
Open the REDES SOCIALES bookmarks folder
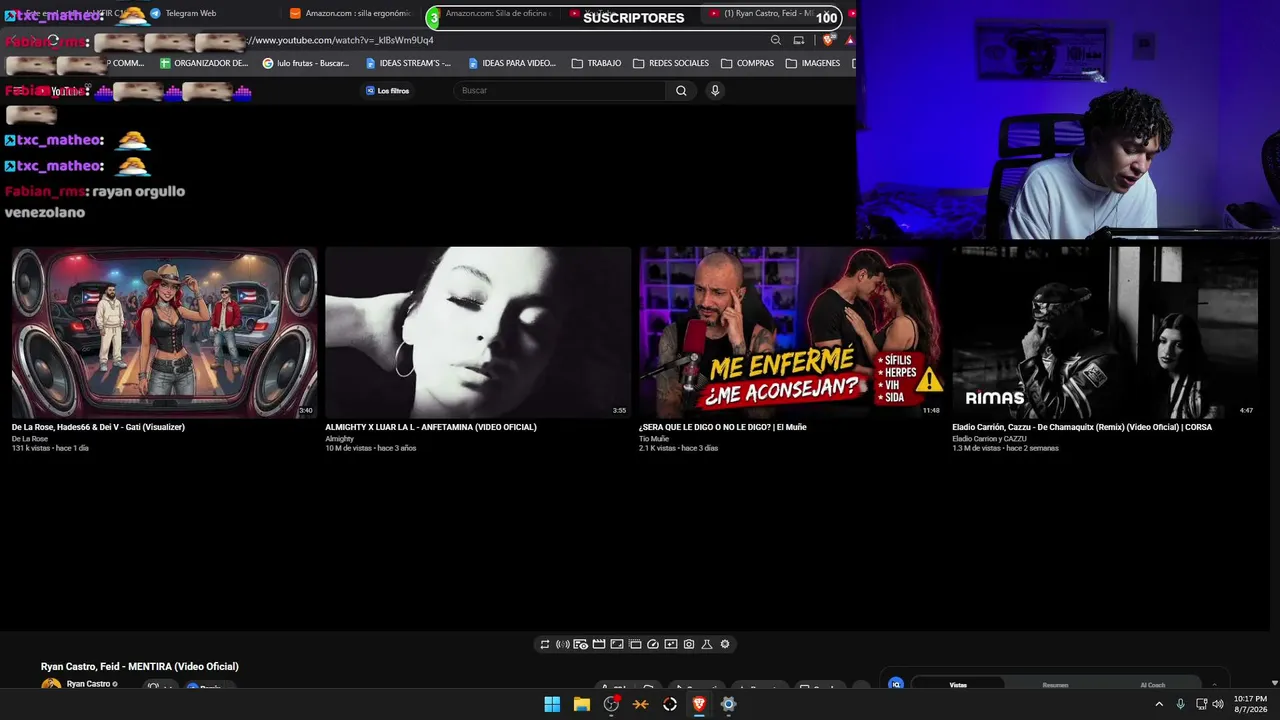point(671,63)
